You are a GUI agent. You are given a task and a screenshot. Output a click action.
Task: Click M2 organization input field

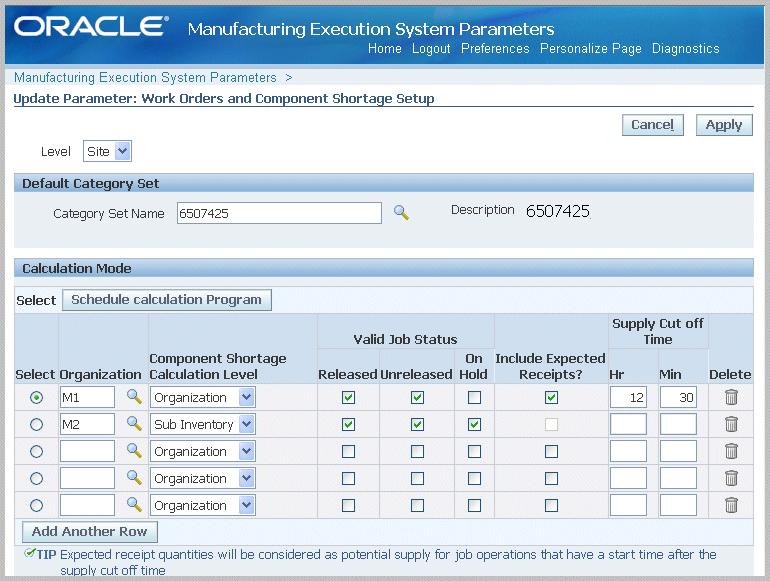click(87, 424)
